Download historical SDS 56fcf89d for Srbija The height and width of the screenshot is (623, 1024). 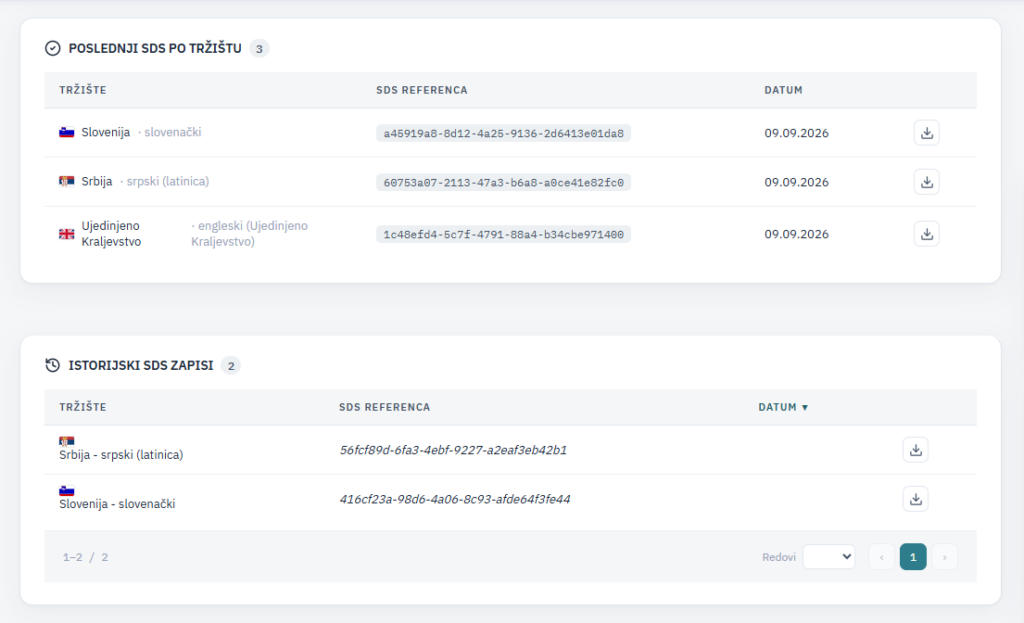click(x=916, y=450)
